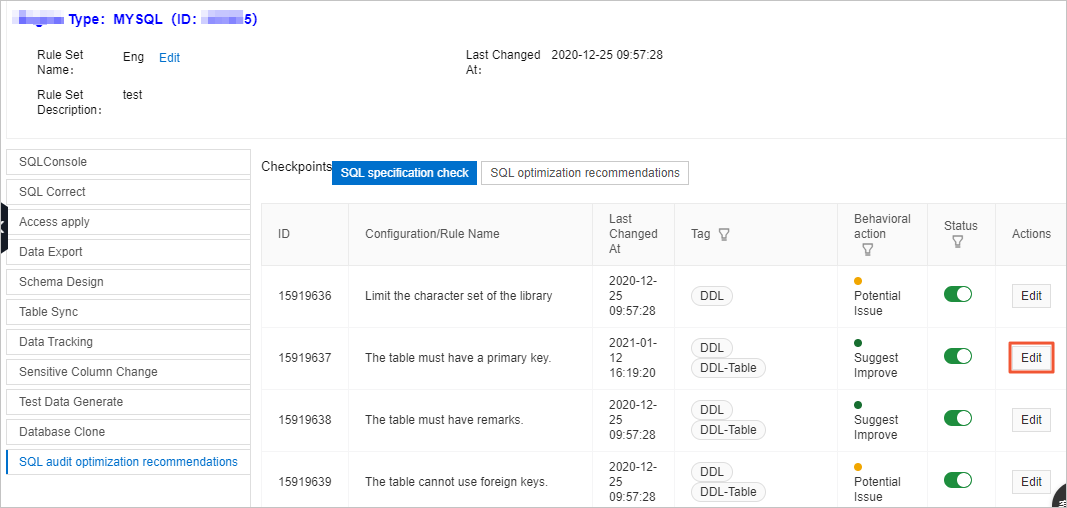This screenshot has width=1067, height=508.
Task: Toggle status for table remarks rule
Action: tap(957, 418)
